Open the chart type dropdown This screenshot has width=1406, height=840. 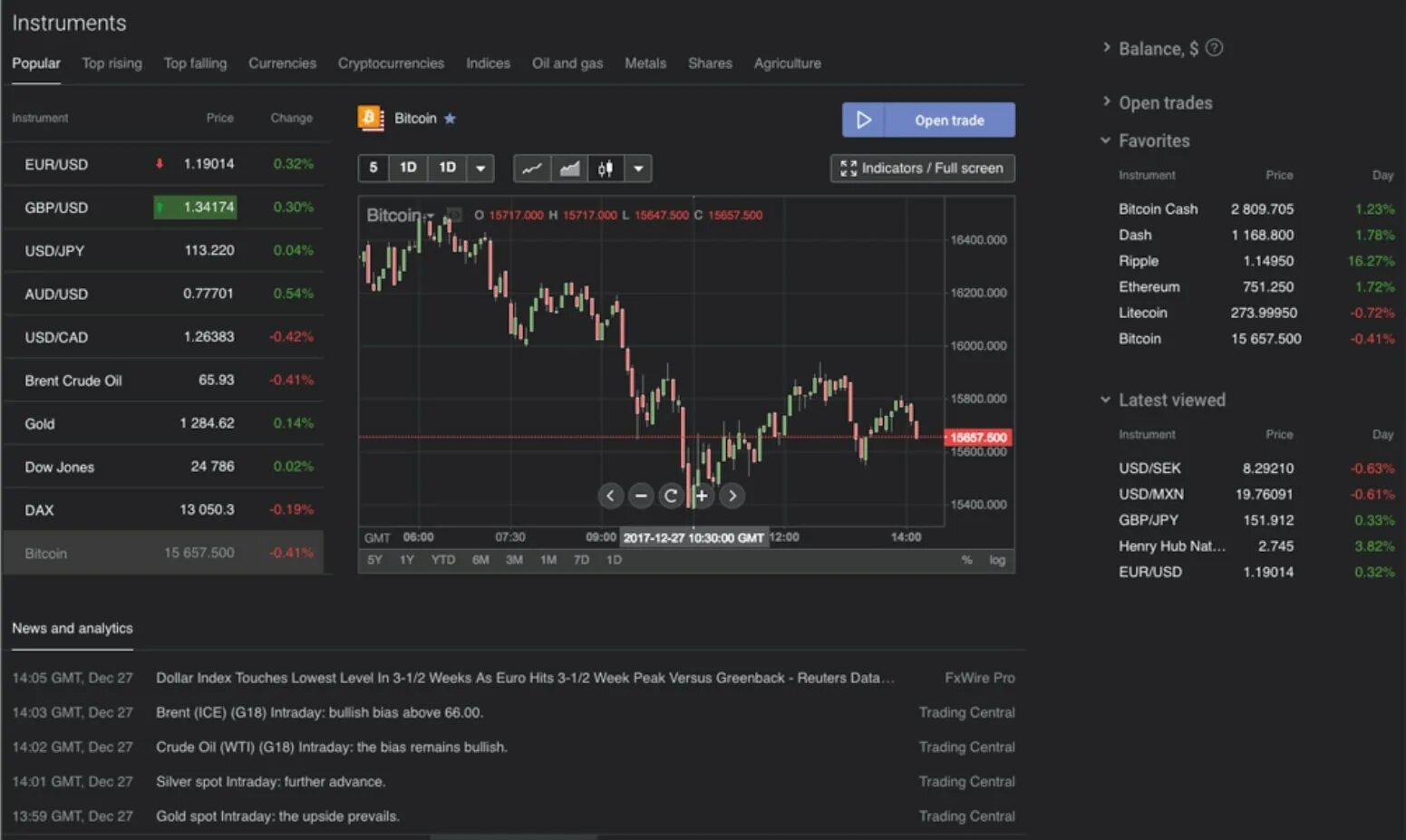tap(638, 169)
